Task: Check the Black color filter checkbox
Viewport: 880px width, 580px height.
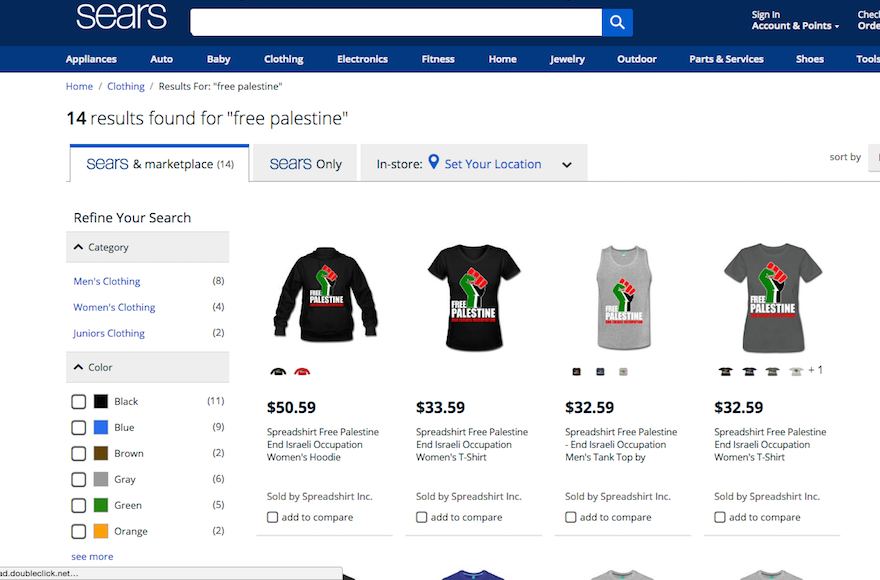Action: 79,401
